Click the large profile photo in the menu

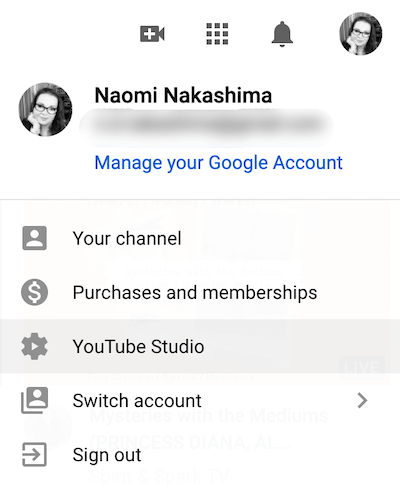[x=45, y=109]
